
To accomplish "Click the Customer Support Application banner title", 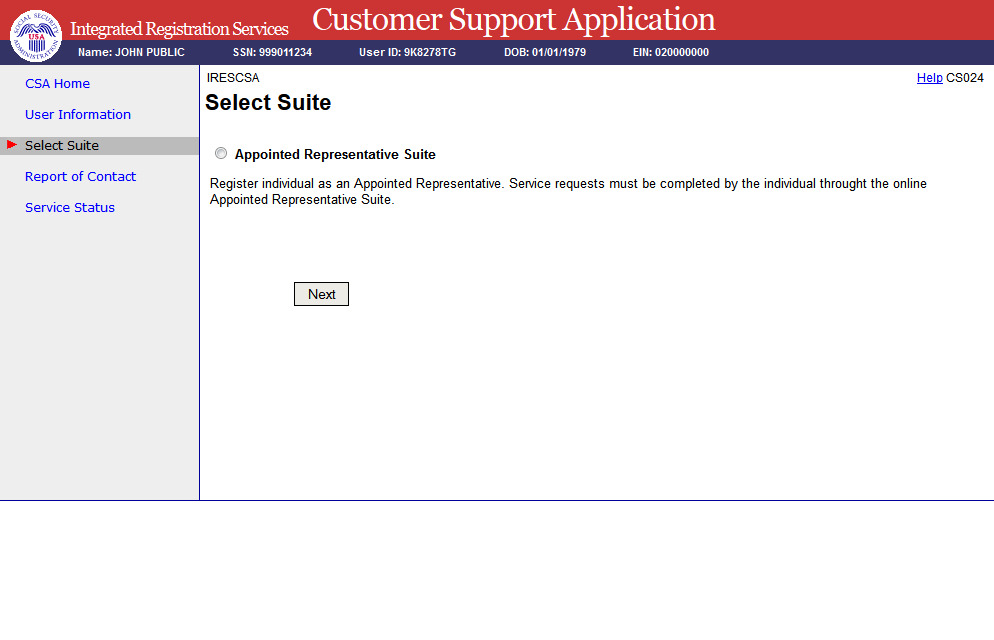I will point(513,20).
